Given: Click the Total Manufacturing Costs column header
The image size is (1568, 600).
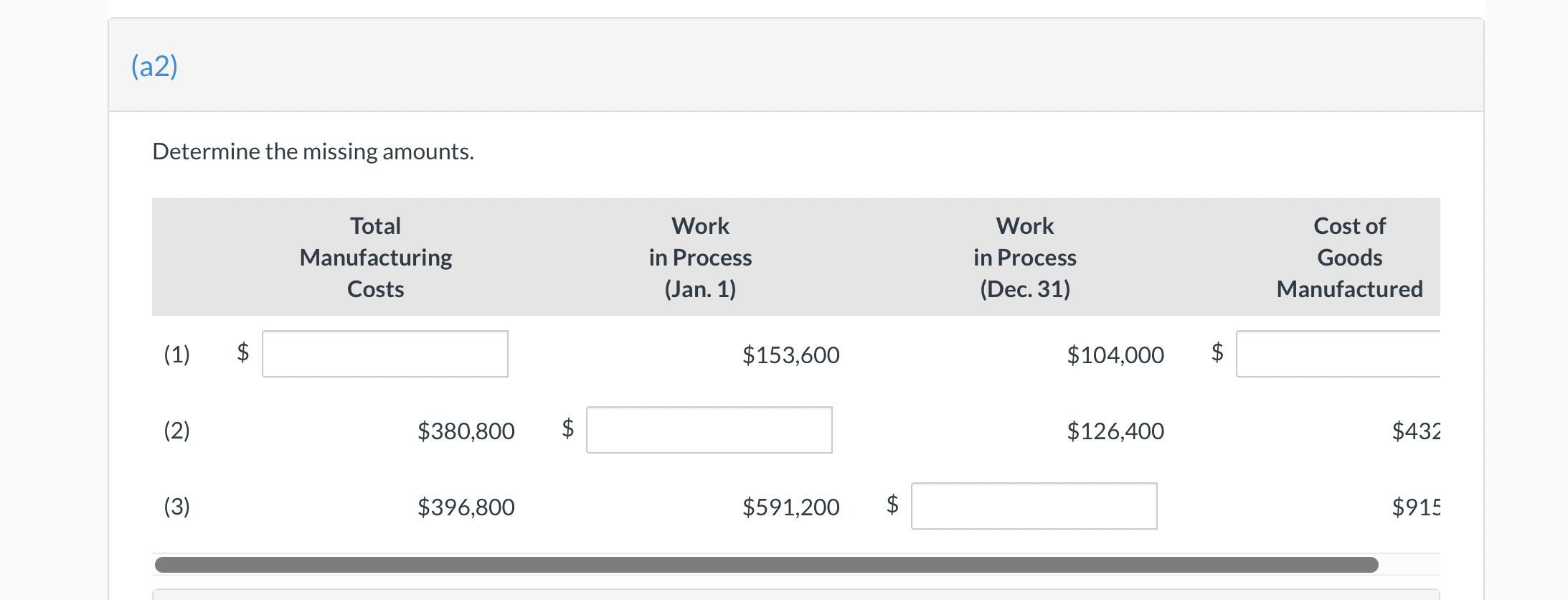Looking at the screenshot, I should tap(375, 257).
